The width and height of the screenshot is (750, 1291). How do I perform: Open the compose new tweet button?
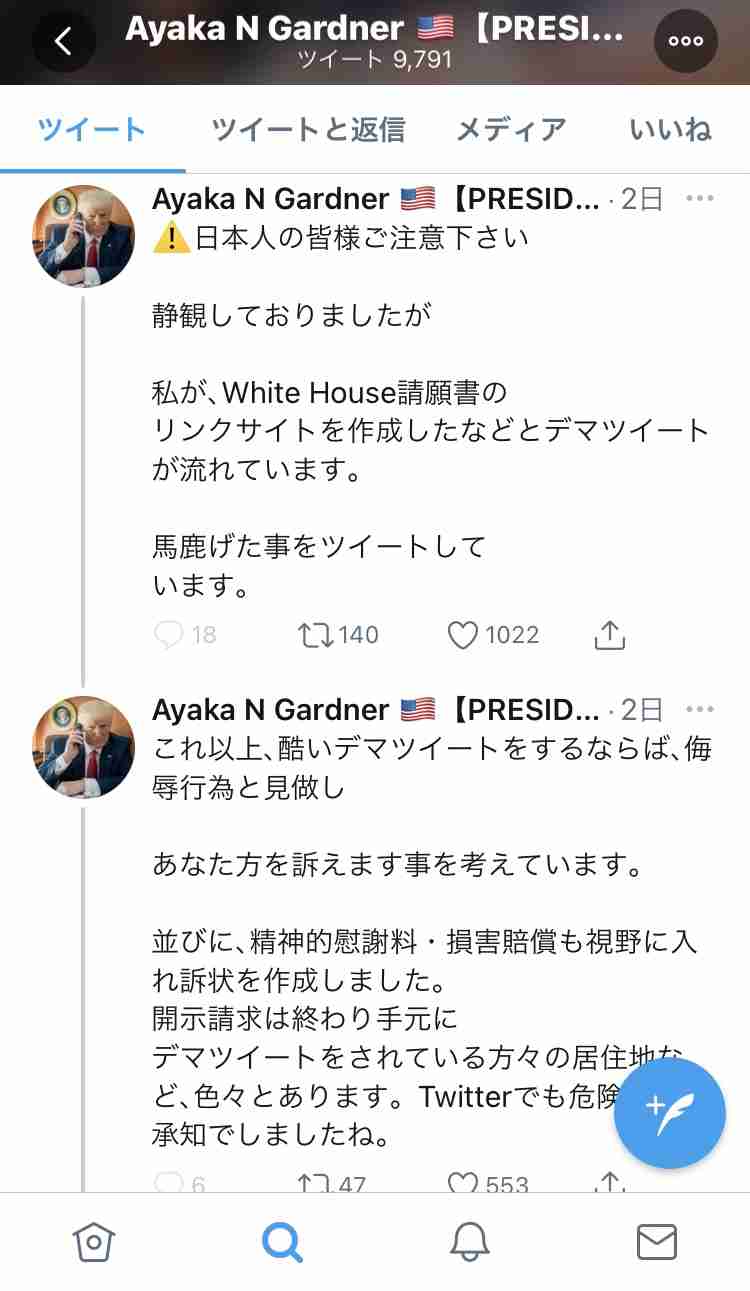[x=670, y=1112]
